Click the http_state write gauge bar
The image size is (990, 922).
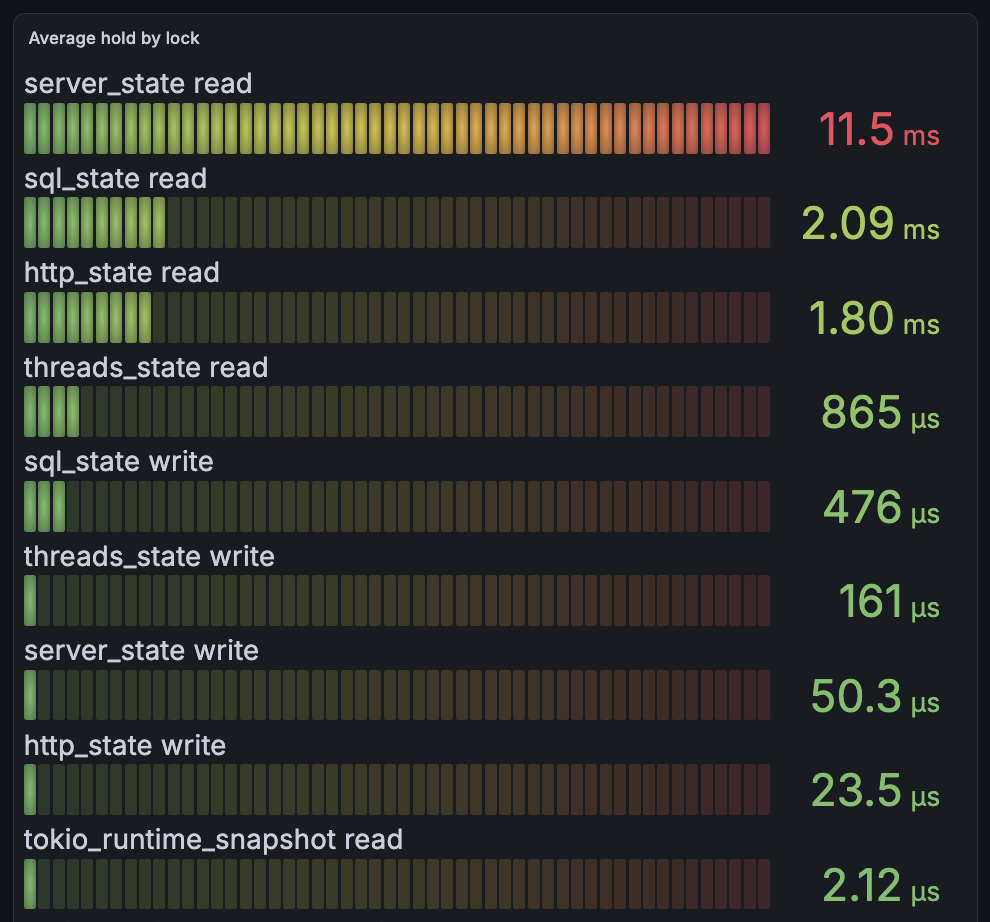pos(397,789)
